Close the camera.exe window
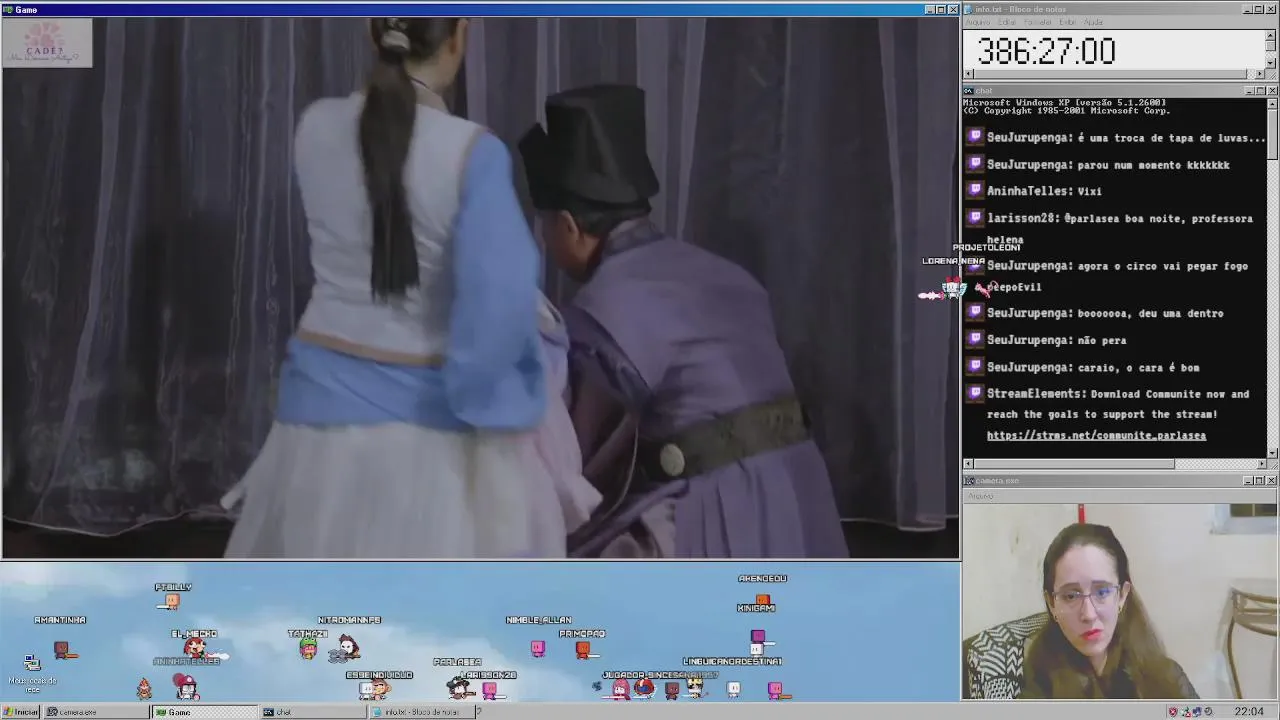Screen dimensions: 1280x720 [1272, 481]
